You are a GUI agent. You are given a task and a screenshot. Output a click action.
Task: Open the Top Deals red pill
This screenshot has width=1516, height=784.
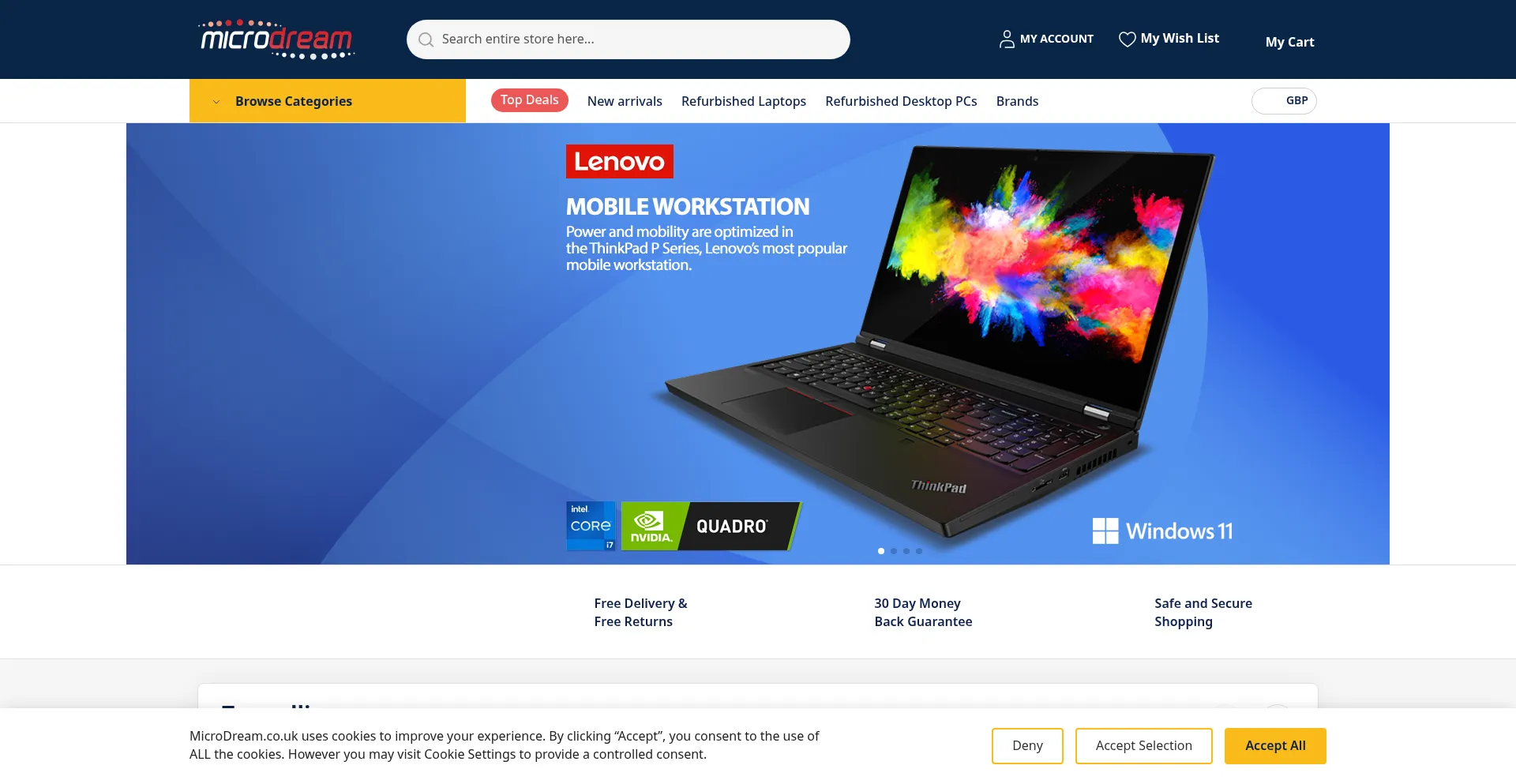point(530,100)
